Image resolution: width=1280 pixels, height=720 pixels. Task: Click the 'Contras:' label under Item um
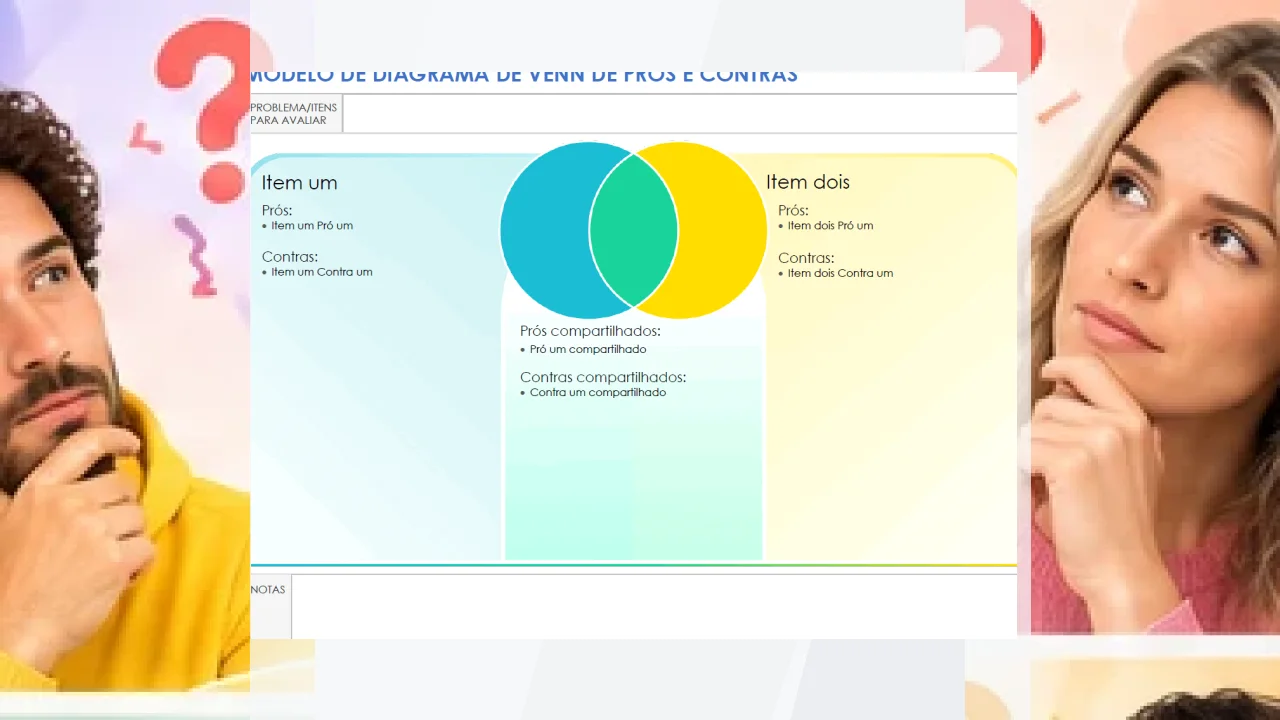pyautogui.click(x=290, y=257)
